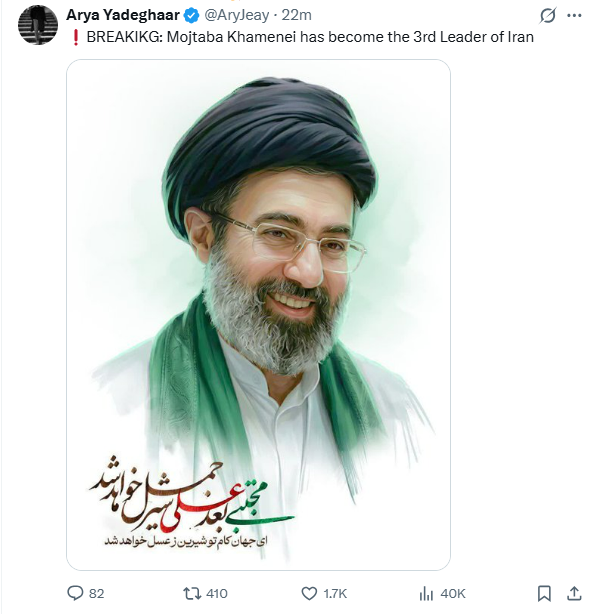This screenshot has width=600, height=614.
Task: Open the @AryJeay handle link
Action: point(237,16)
